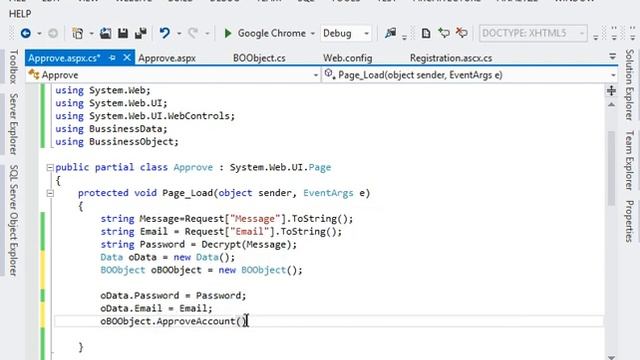Click the ApproveAccount method call
Image resolution: width=640 pixels, height=360 pixels.
[x=196, y=321]
